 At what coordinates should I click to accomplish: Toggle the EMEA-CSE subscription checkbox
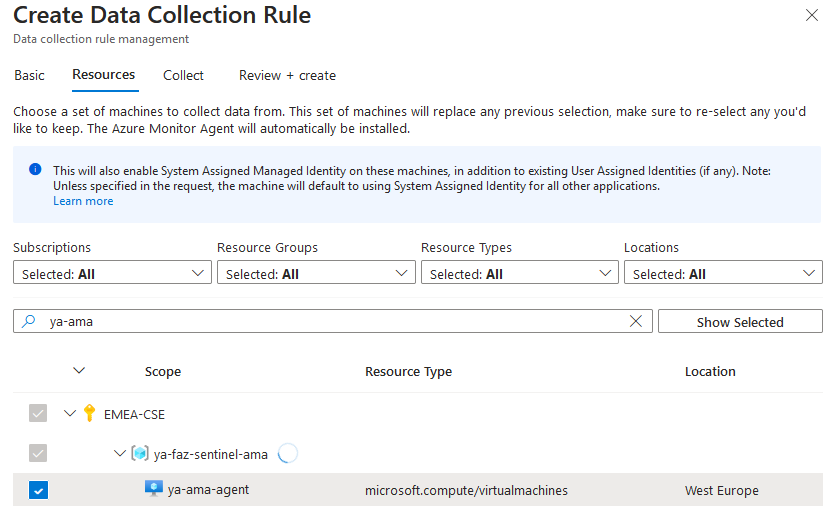click(39, 413)
